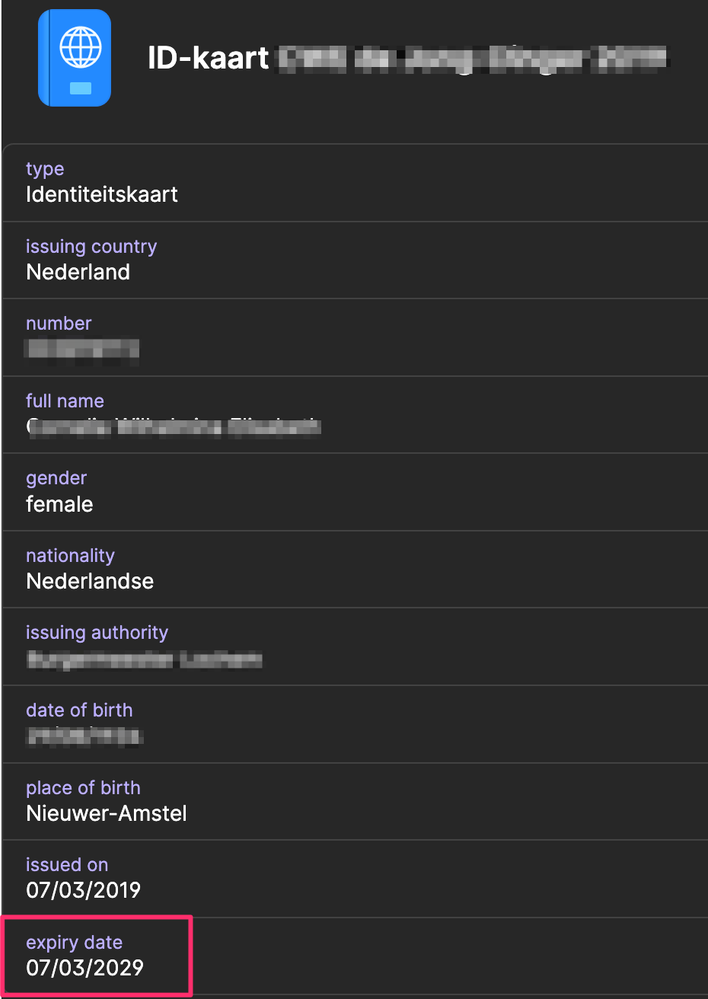
Task: Click the 'issuing authority' label
Action: tap(97, 633)
